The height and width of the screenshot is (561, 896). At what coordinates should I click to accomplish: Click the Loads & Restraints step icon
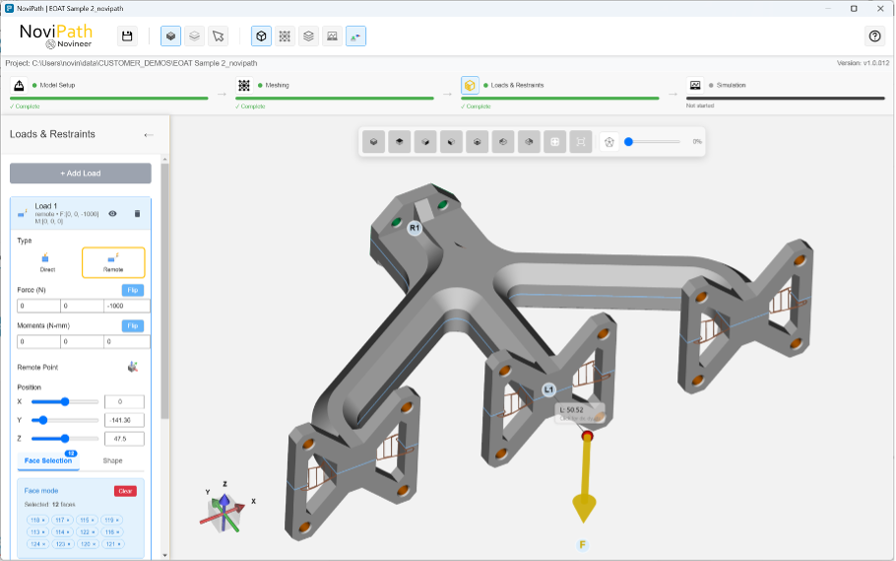coord(470,85)
